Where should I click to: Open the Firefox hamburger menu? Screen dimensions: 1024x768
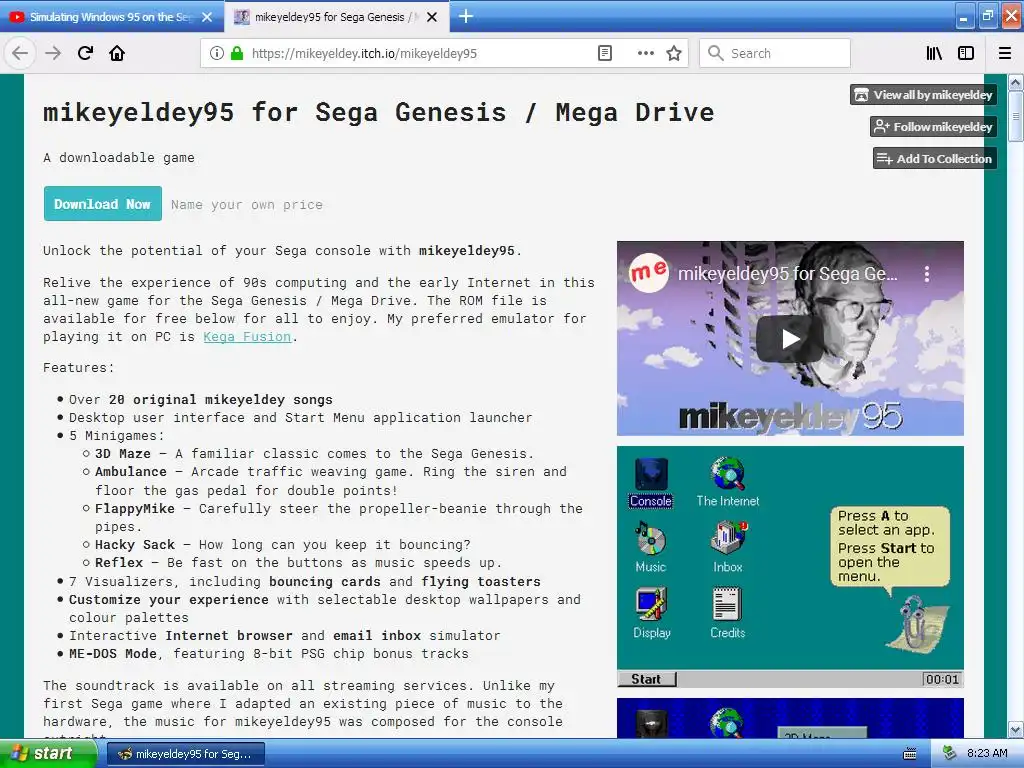pos(1005,54)
